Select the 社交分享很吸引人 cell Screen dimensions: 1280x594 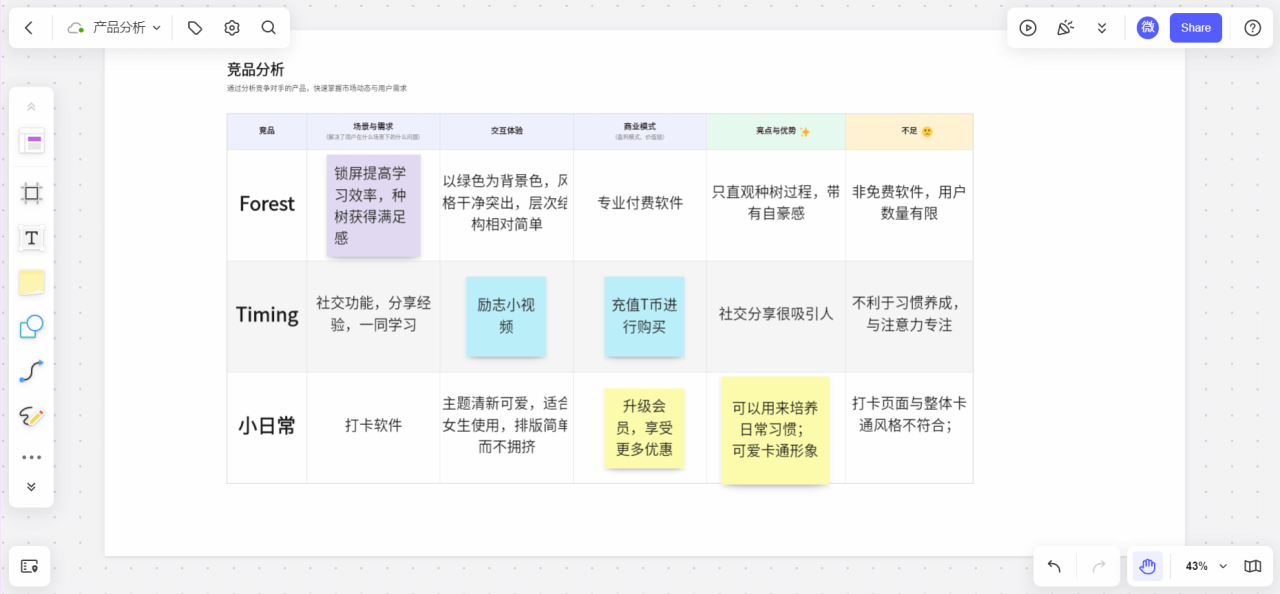[776, 315]
